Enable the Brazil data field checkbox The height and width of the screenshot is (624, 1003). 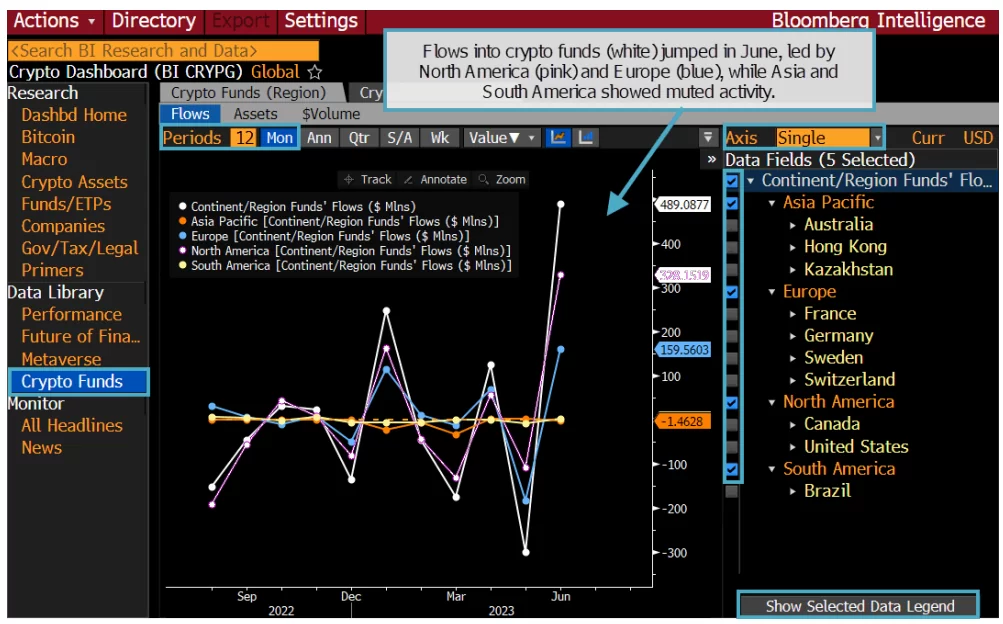coord(732,491)
